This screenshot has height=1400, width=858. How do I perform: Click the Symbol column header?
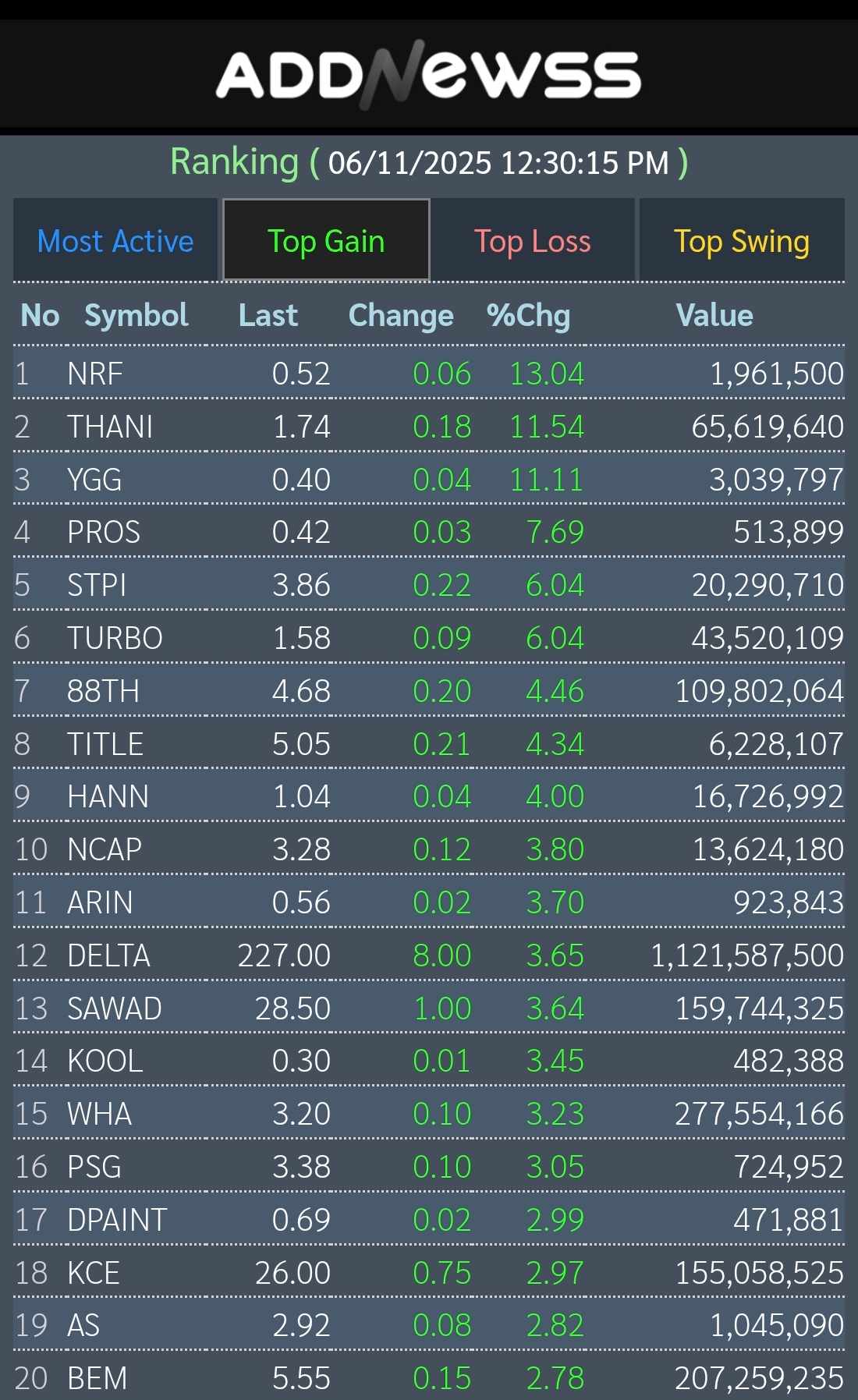[x=136, y=316]
